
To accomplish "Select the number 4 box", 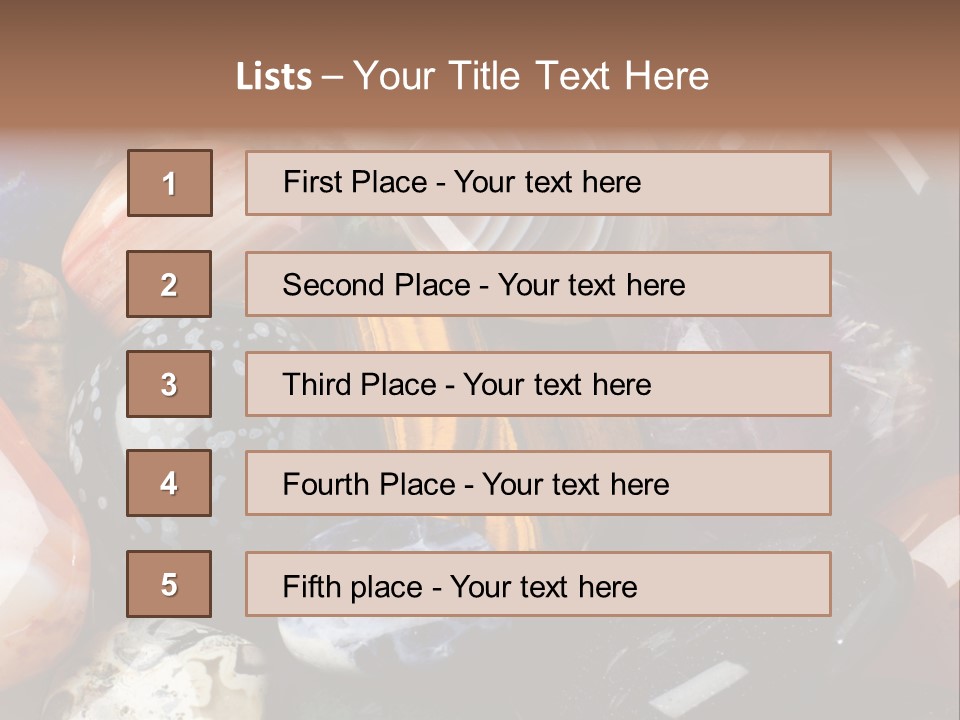I will pos(169,483).
